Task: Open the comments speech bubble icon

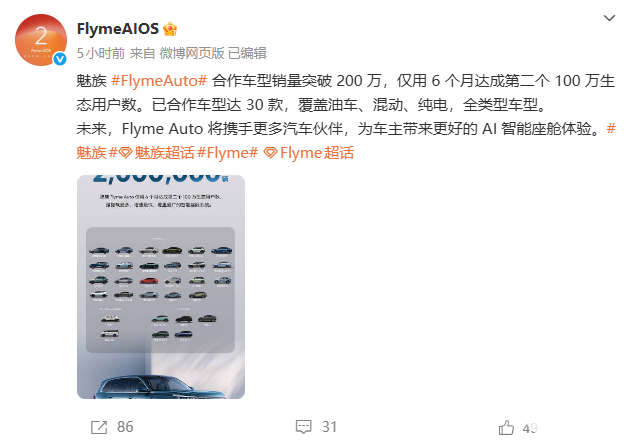Action: pyautogui.click(x=303, y=427)
